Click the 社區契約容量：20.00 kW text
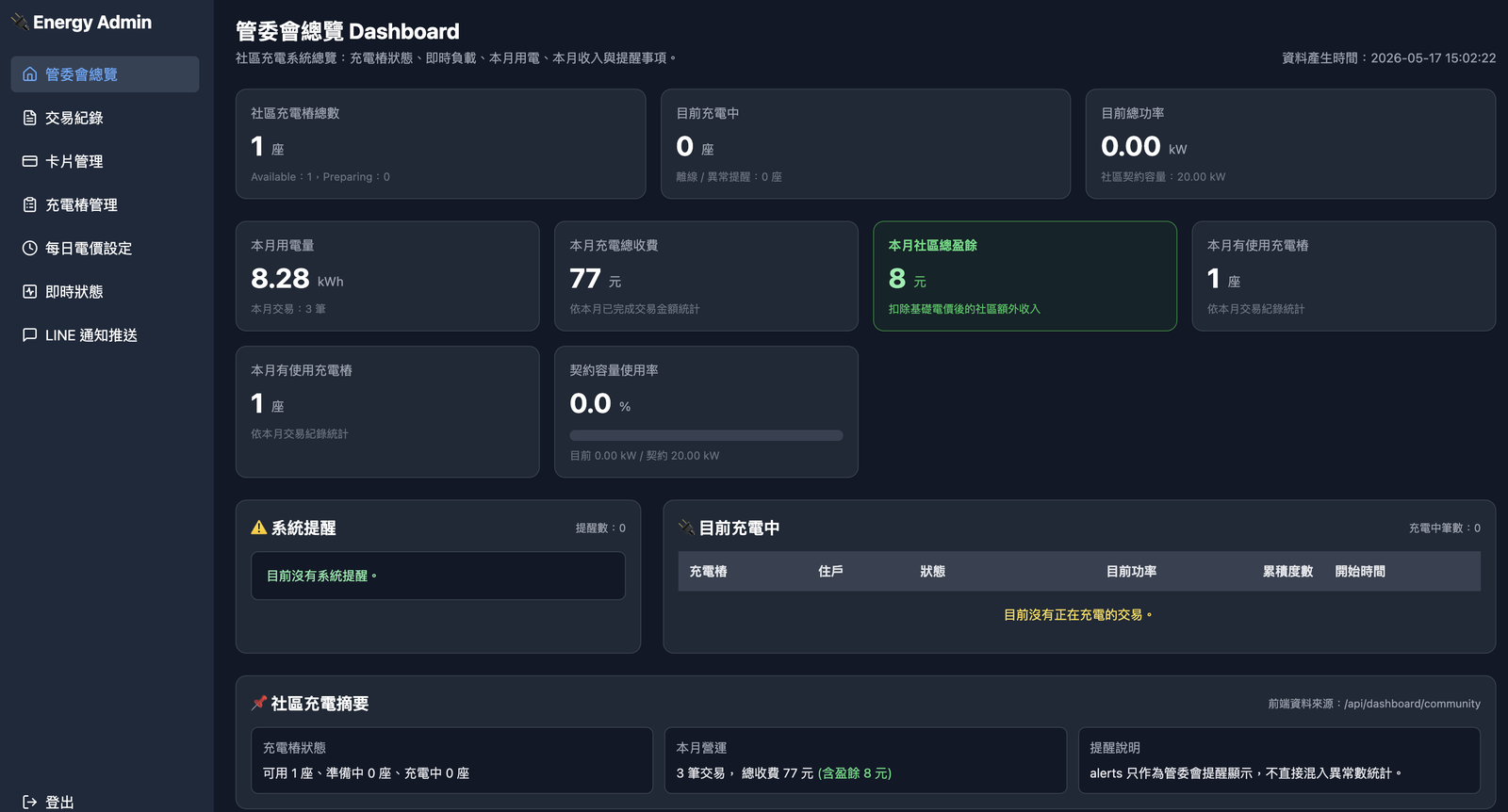 tap(1163, 177)
